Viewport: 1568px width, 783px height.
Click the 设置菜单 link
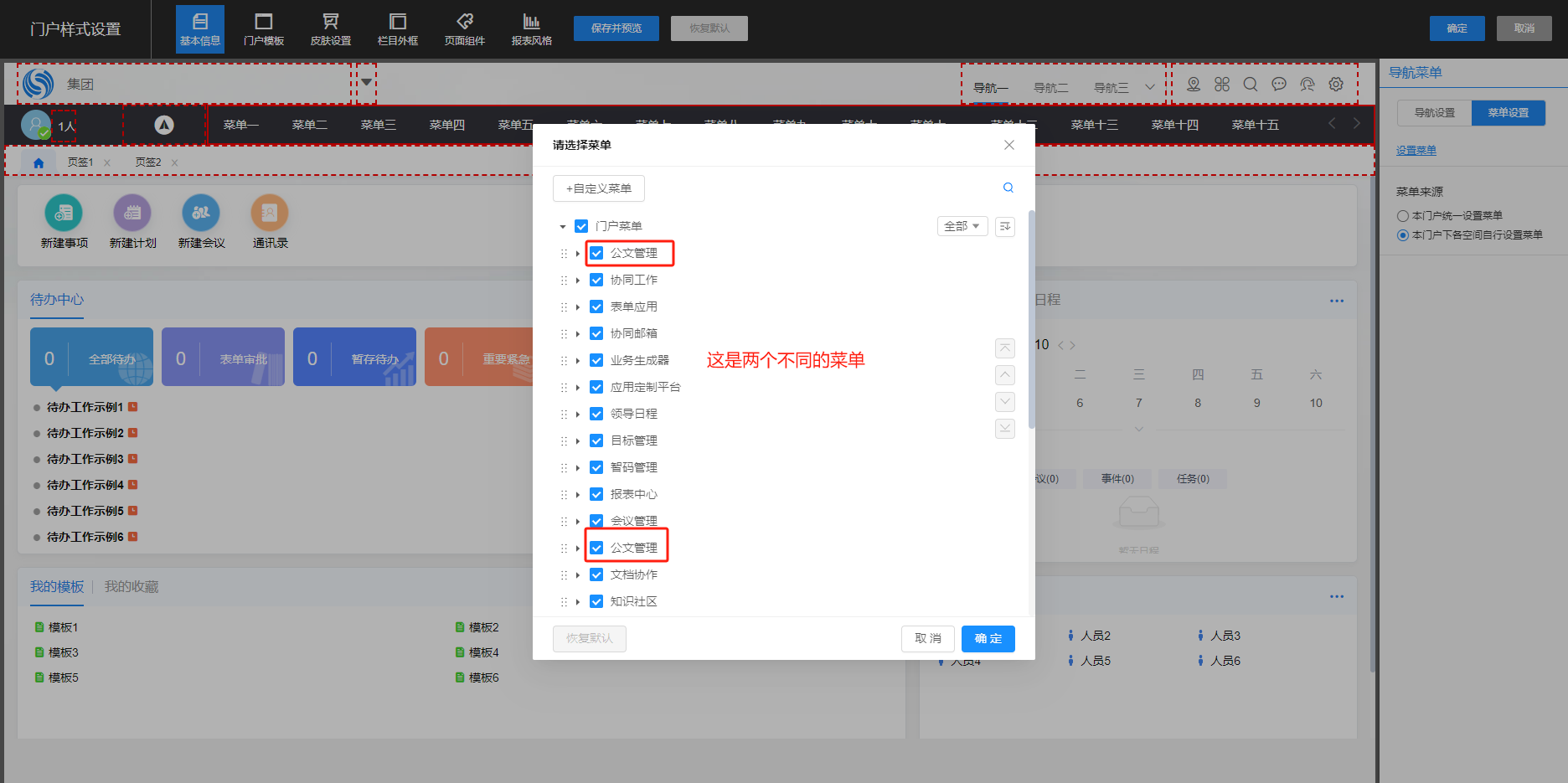(x=1416, y=151)
